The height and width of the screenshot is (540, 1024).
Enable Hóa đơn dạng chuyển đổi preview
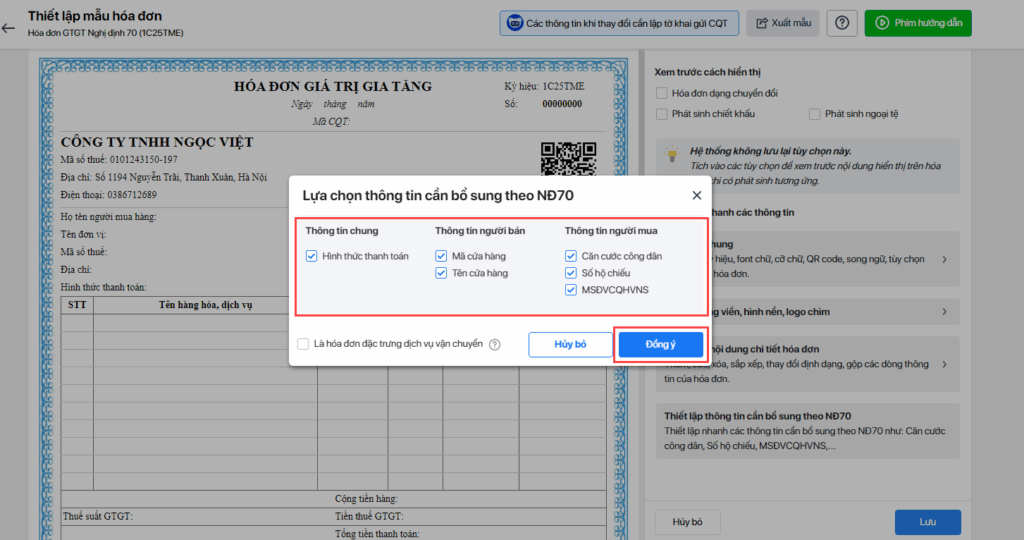tap(662, 93)
